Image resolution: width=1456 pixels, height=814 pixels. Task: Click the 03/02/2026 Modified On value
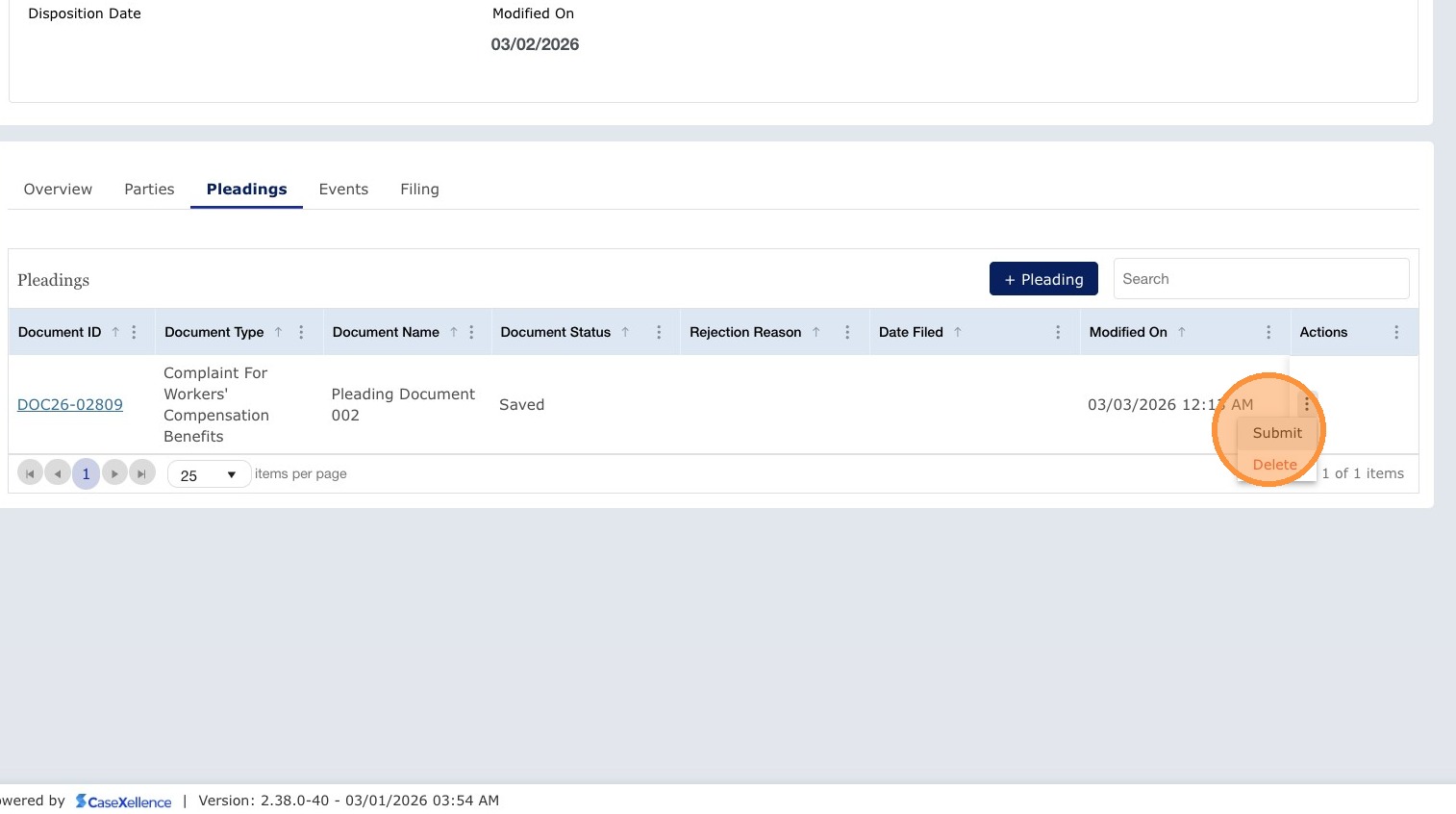[x=535, y=44]
